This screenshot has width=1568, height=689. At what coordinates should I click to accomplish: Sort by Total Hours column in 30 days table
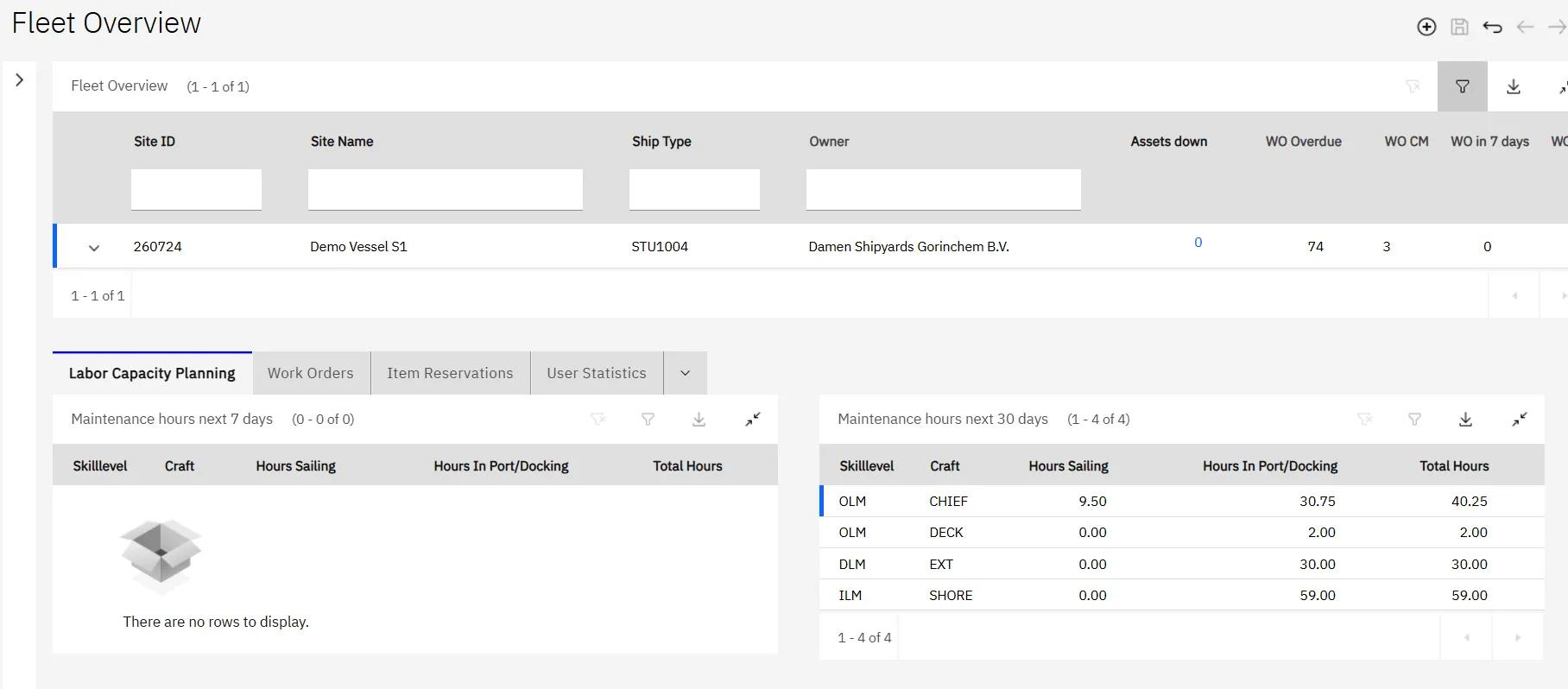[1454, 466]
